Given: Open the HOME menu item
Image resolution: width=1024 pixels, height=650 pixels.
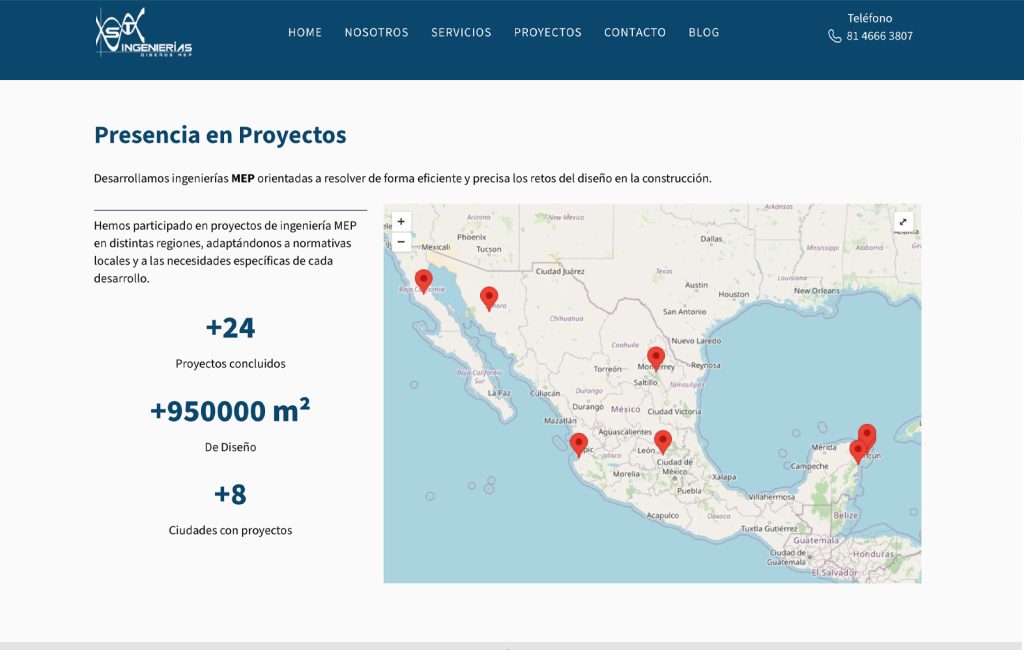Looking at the screenshot, I should click(x=305, y=33).
